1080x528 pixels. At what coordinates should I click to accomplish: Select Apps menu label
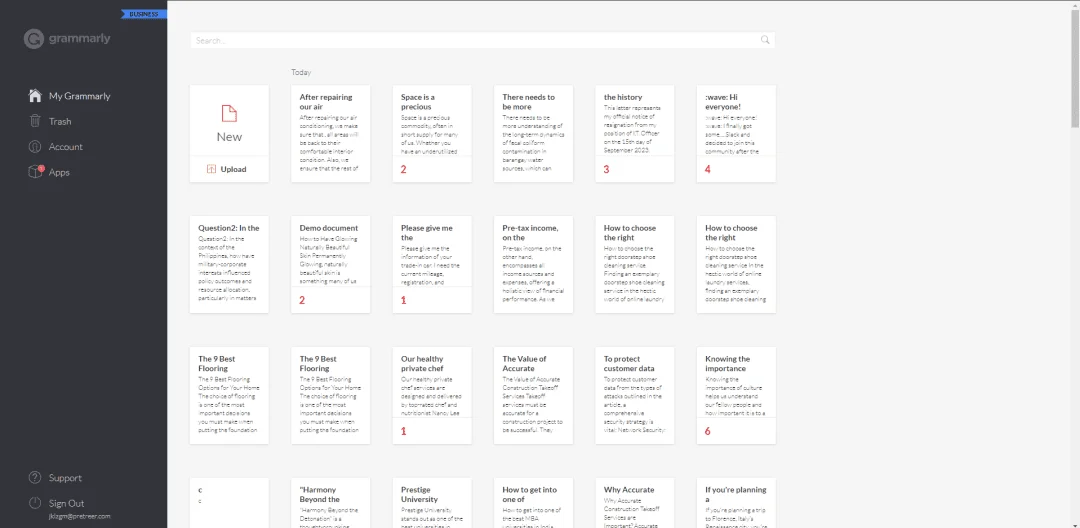coord(59,172)
